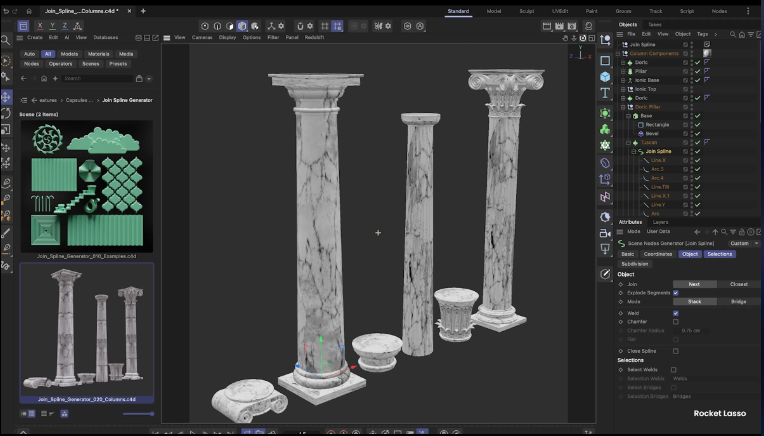
Task: Click the Camera object icon
Action: click(x=605, y=232)
